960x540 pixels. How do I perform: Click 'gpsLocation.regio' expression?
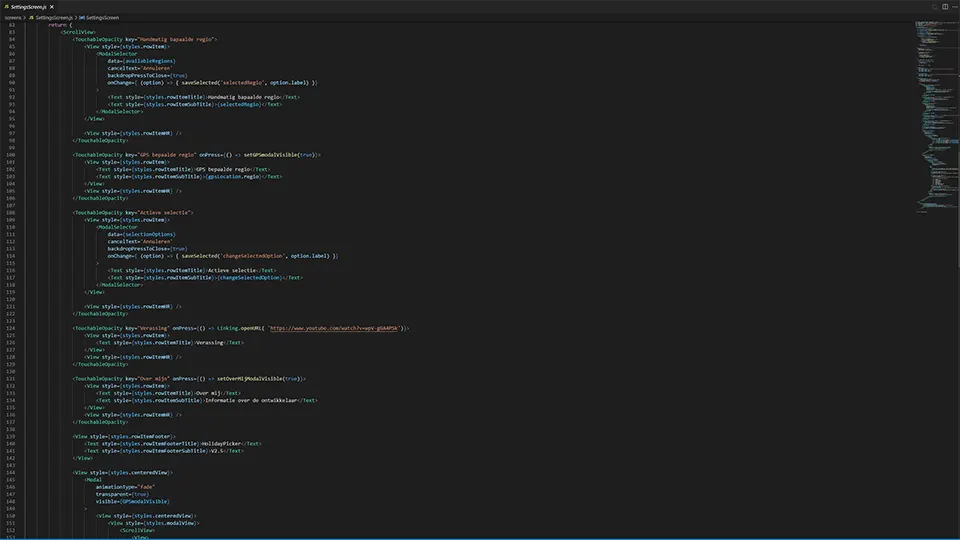pos(233,177)
